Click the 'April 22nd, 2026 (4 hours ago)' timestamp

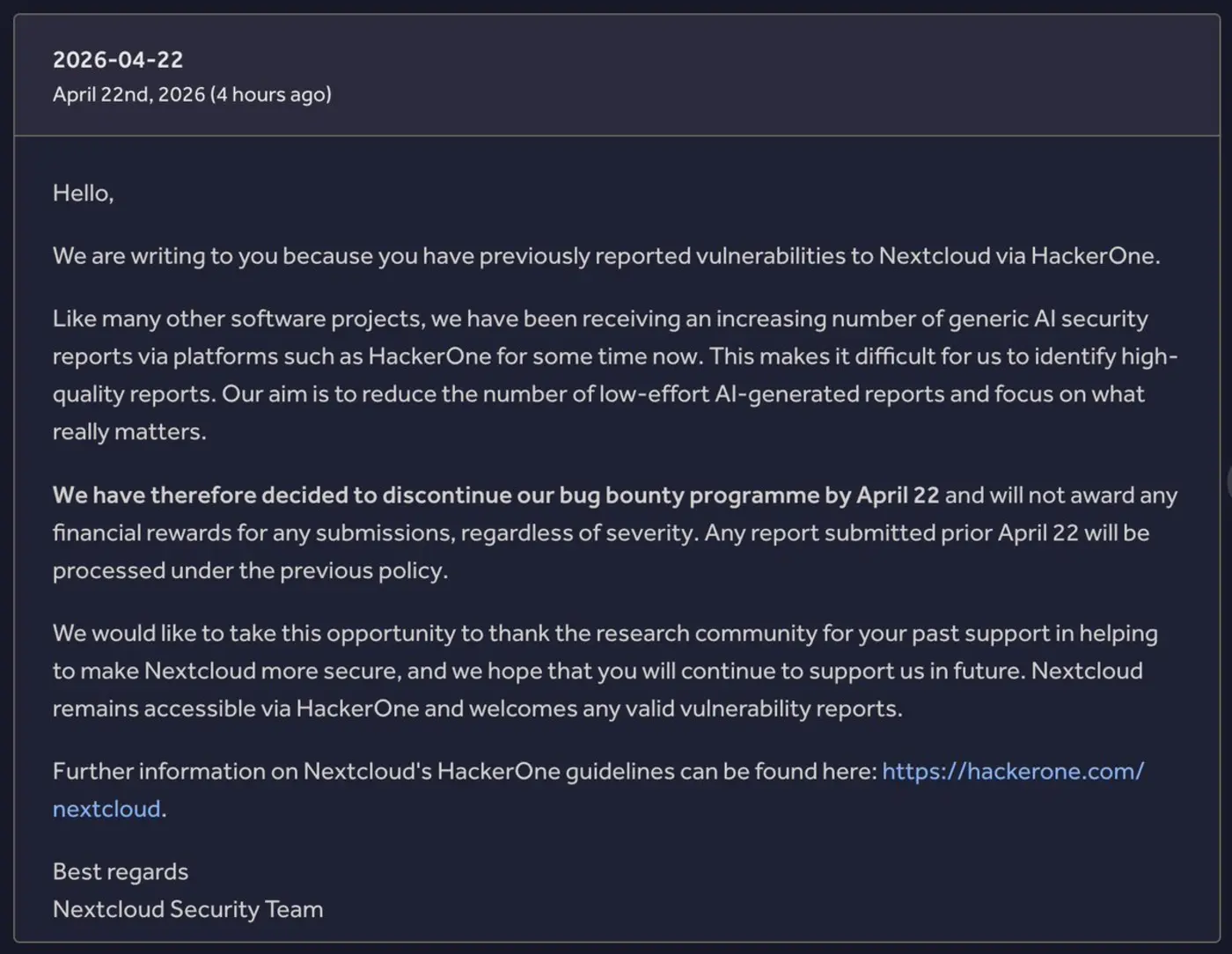tap(192, 94)
